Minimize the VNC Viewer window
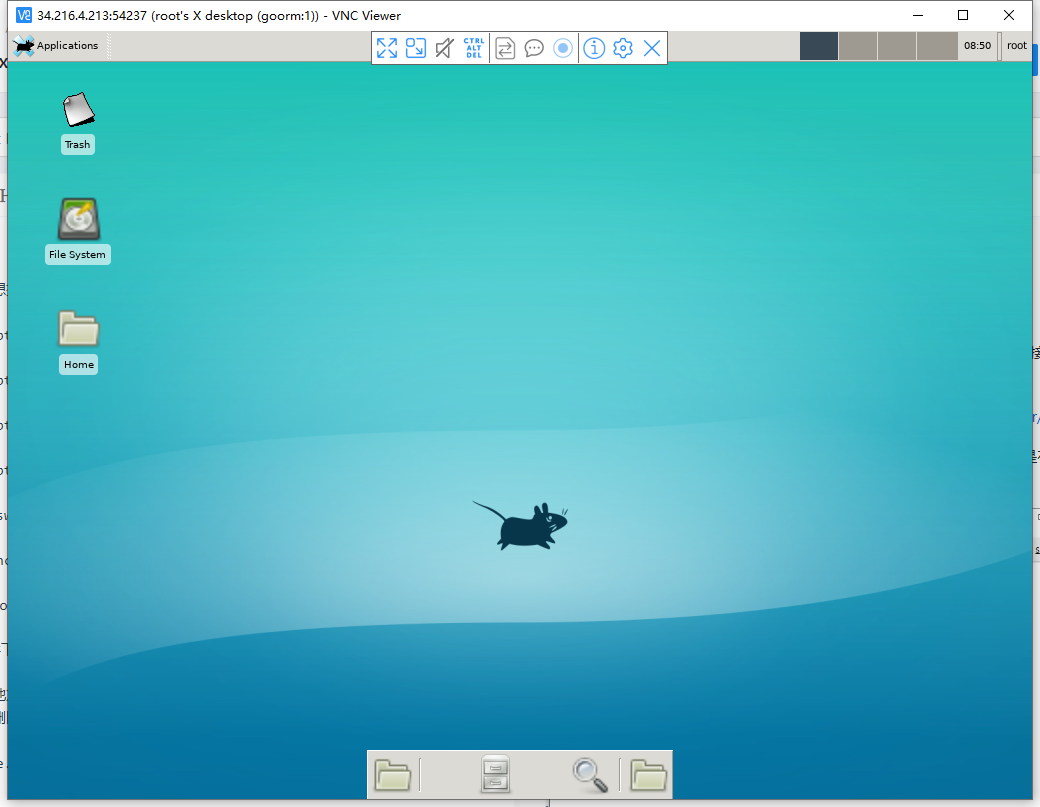Screen dimensions: 1040x807 pos(918,15)
